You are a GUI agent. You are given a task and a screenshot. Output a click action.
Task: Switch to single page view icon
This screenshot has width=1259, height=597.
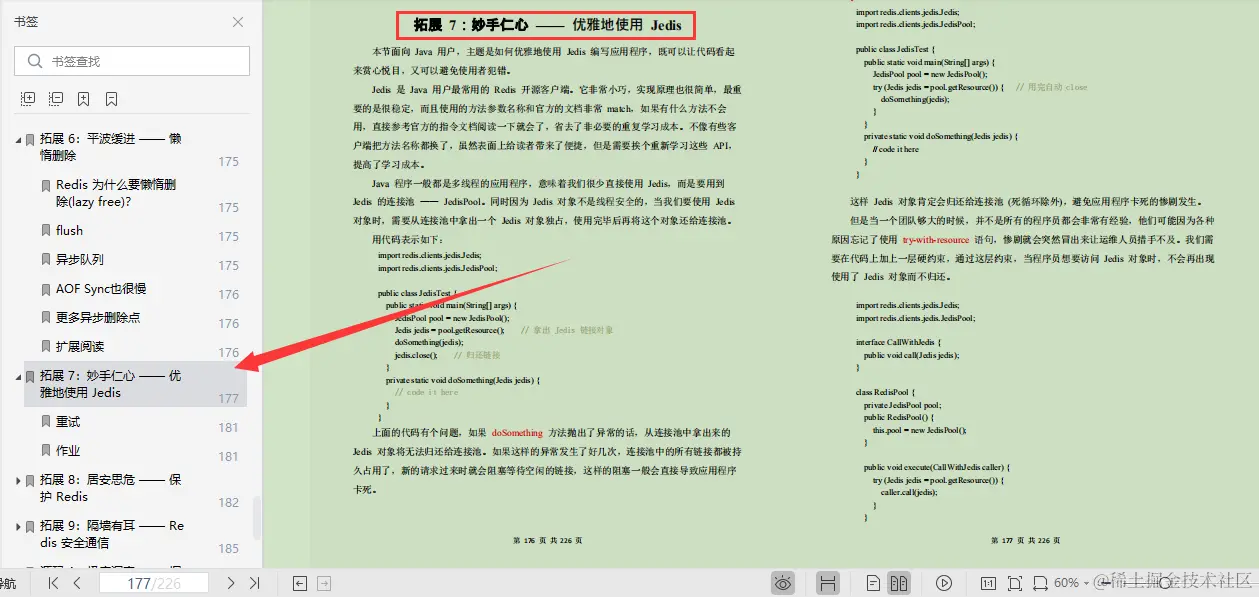[x=872, y=582]
